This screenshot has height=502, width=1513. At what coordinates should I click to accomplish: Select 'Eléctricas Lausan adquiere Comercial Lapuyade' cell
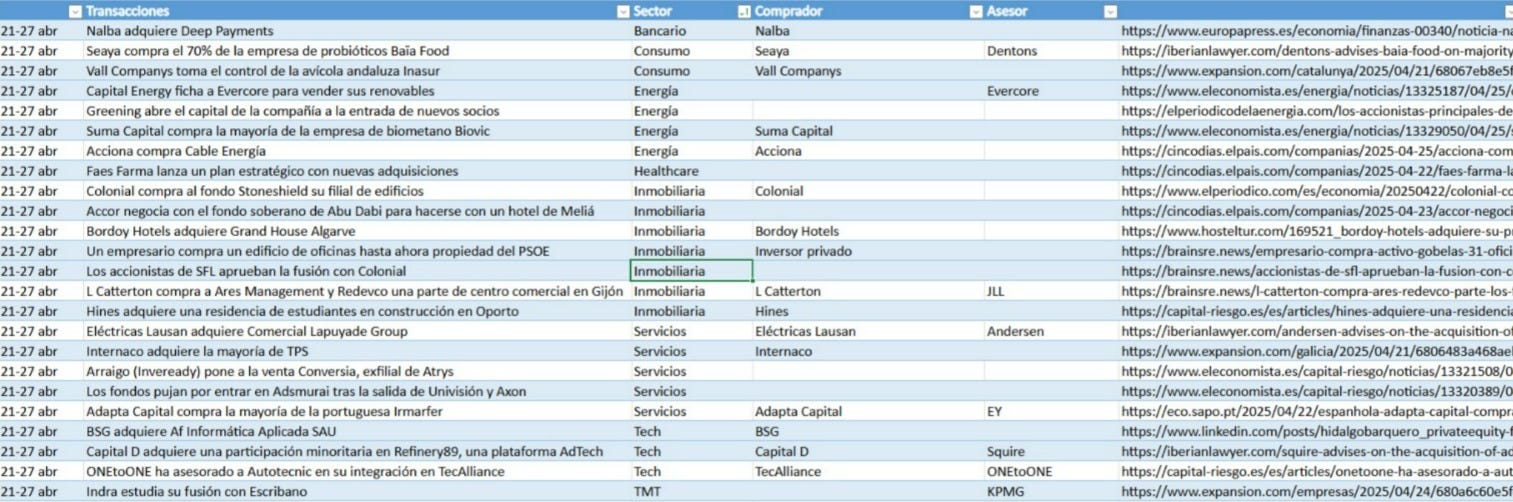point(357,331)
